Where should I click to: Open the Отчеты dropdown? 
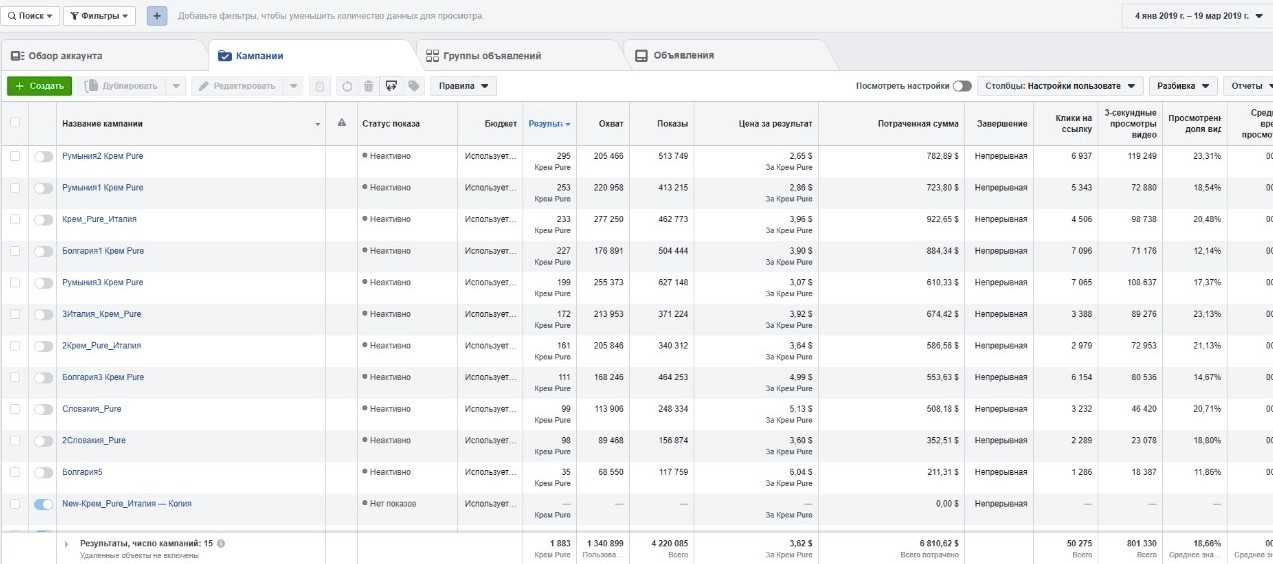tap(1247, 86)
